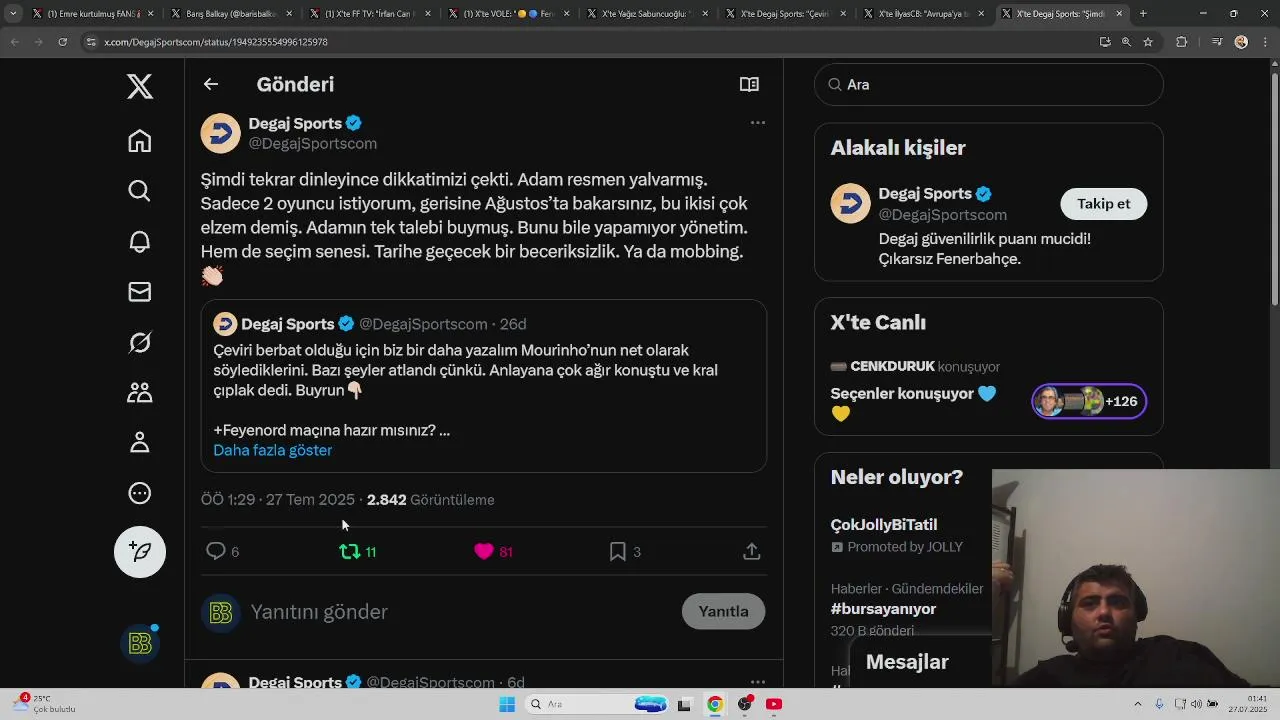This screenshot has width=1280, height=720.
Task: Open Profile person icon in sidebar
Action: point(140,442)
